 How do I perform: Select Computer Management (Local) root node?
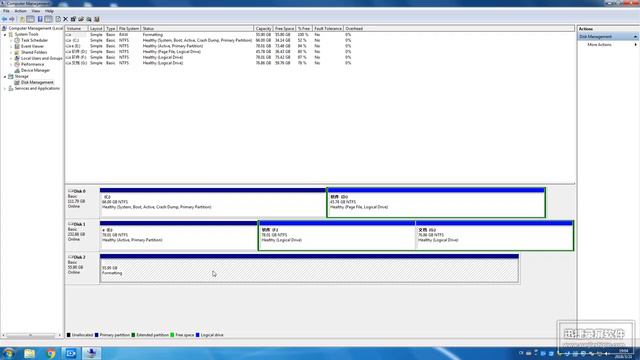pos(36,29)
